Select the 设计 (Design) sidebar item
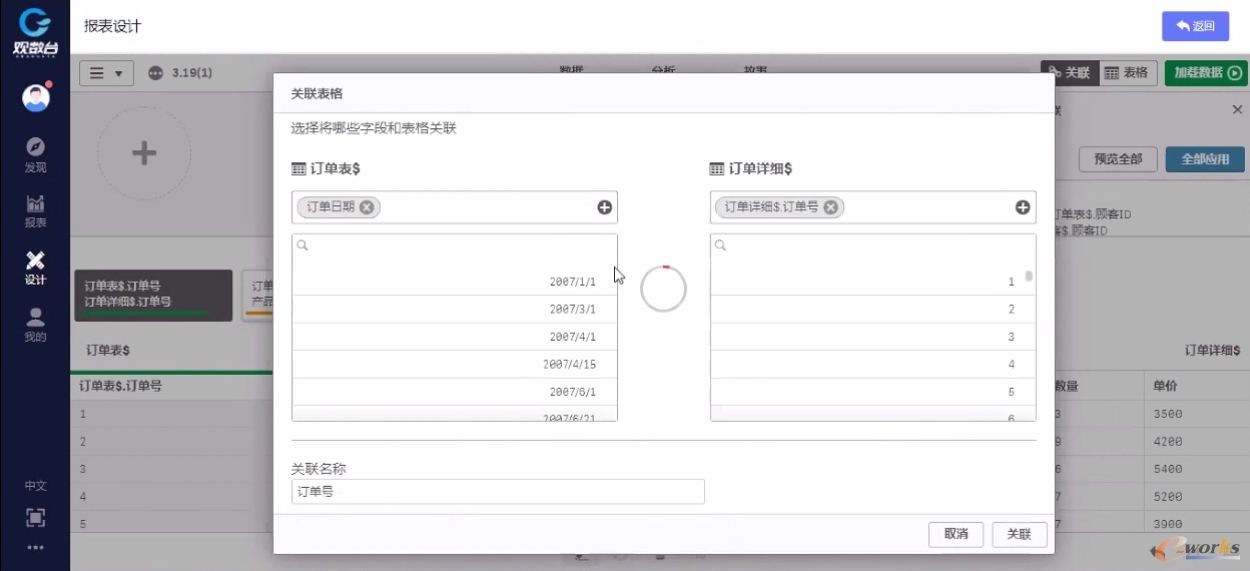1250x571 pixels. click(35, 268)
